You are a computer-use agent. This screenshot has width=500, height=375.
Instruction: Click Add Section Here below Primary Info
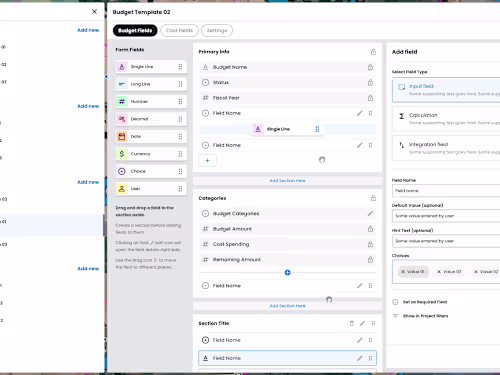point(287,181)
